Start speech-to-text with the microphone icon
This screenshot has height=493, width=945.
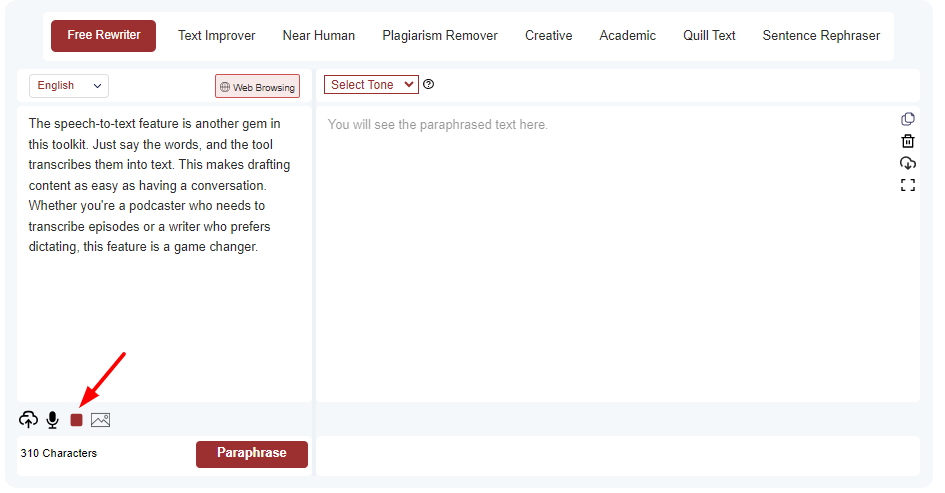click(53, 419)
